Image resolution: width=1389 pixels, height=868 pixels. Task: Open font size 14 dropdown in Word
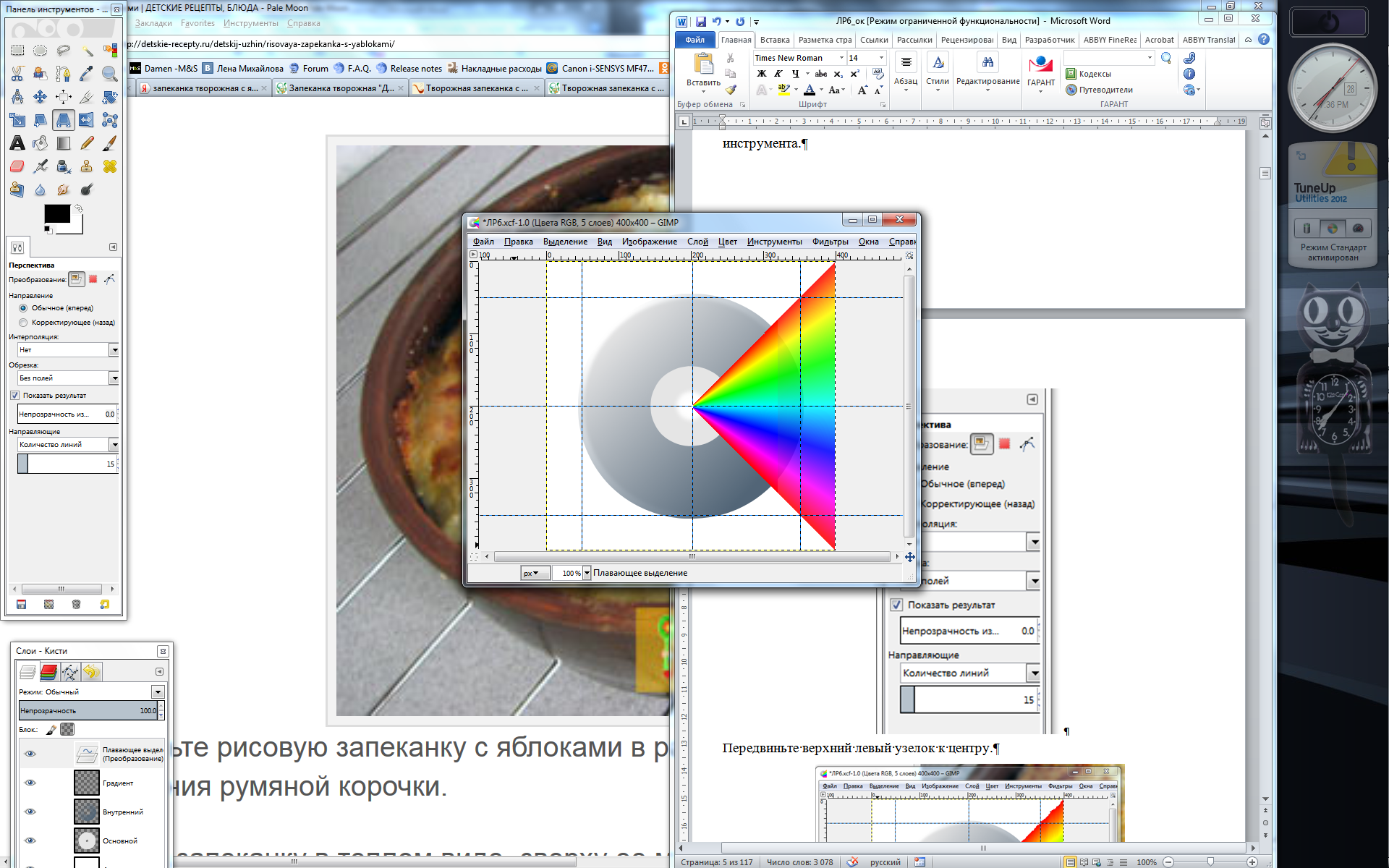881,58
